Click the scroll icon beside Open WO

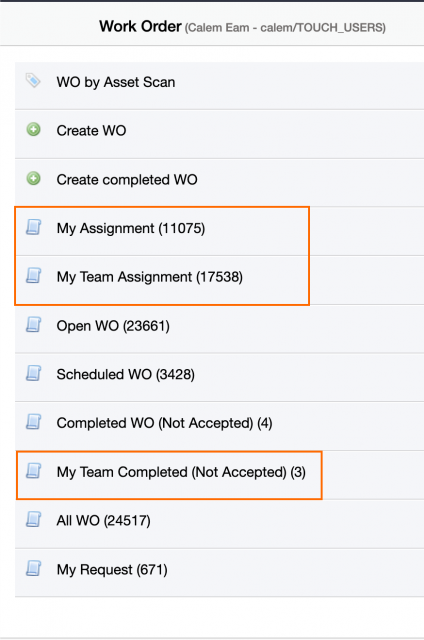pyautogui.click(x=33, y=324)
